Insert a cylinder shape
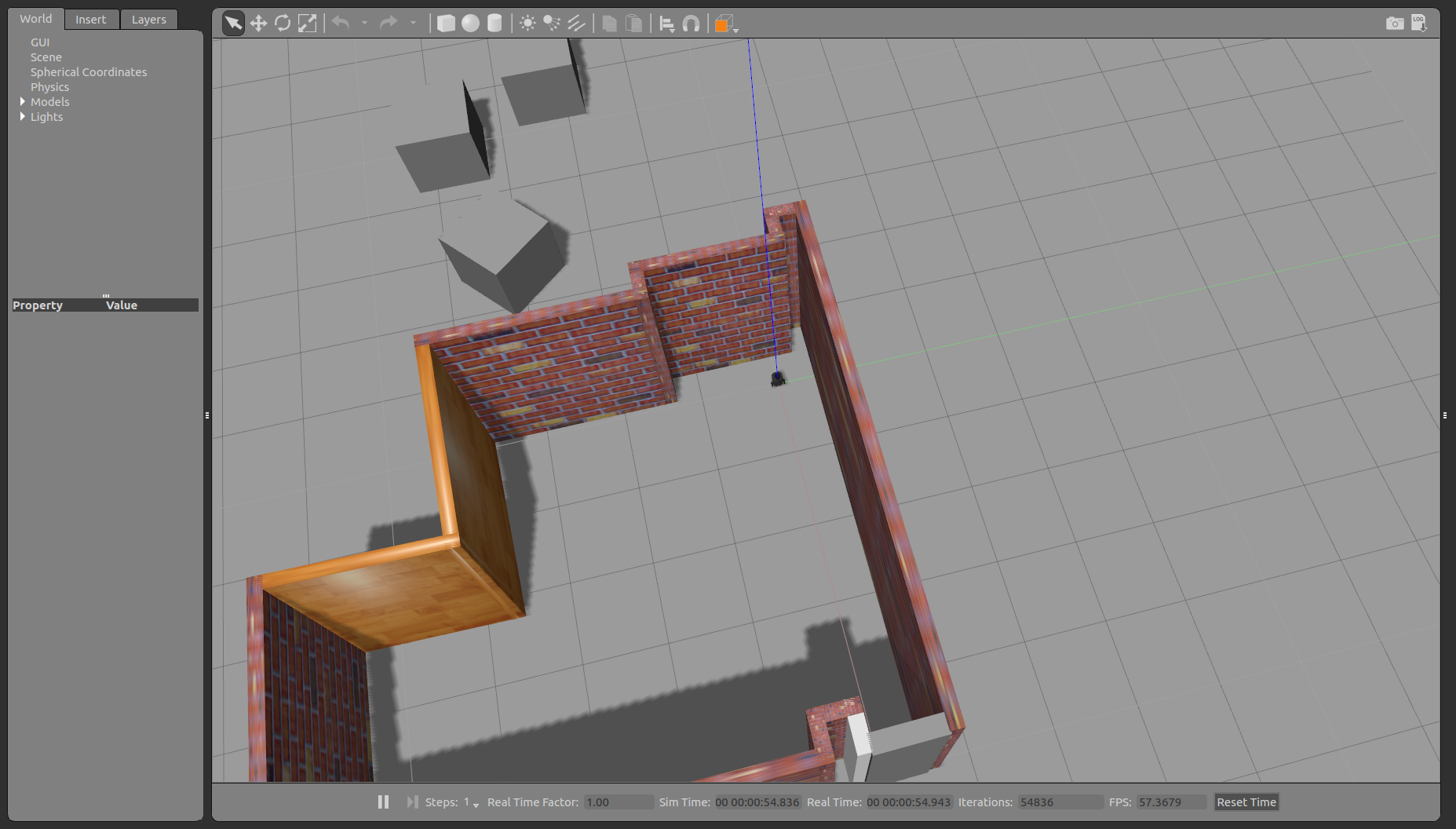1456x829 pixels. tap(494, 24)
